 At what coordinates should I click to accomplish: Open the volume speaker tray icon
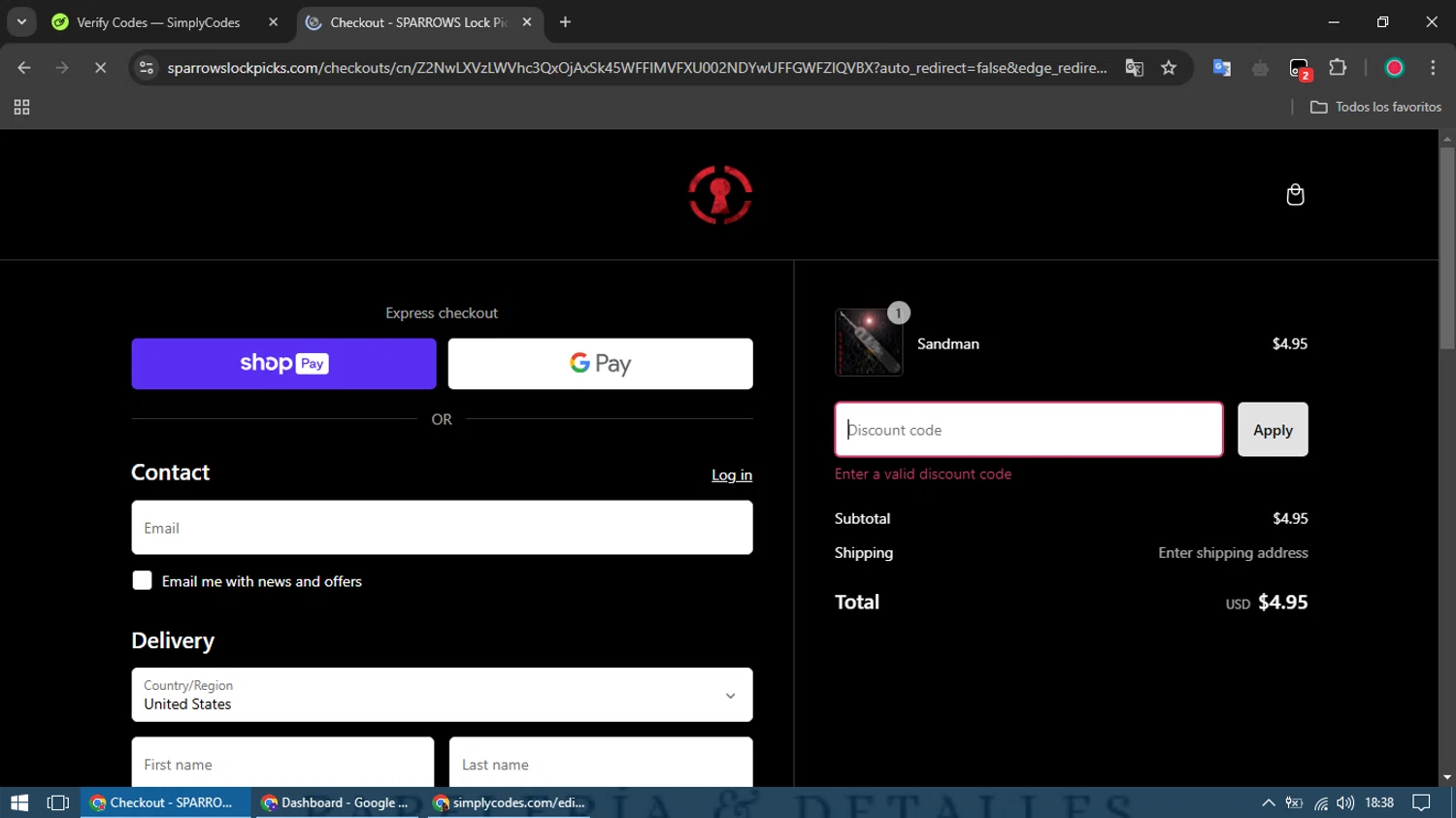[1345, 802]
